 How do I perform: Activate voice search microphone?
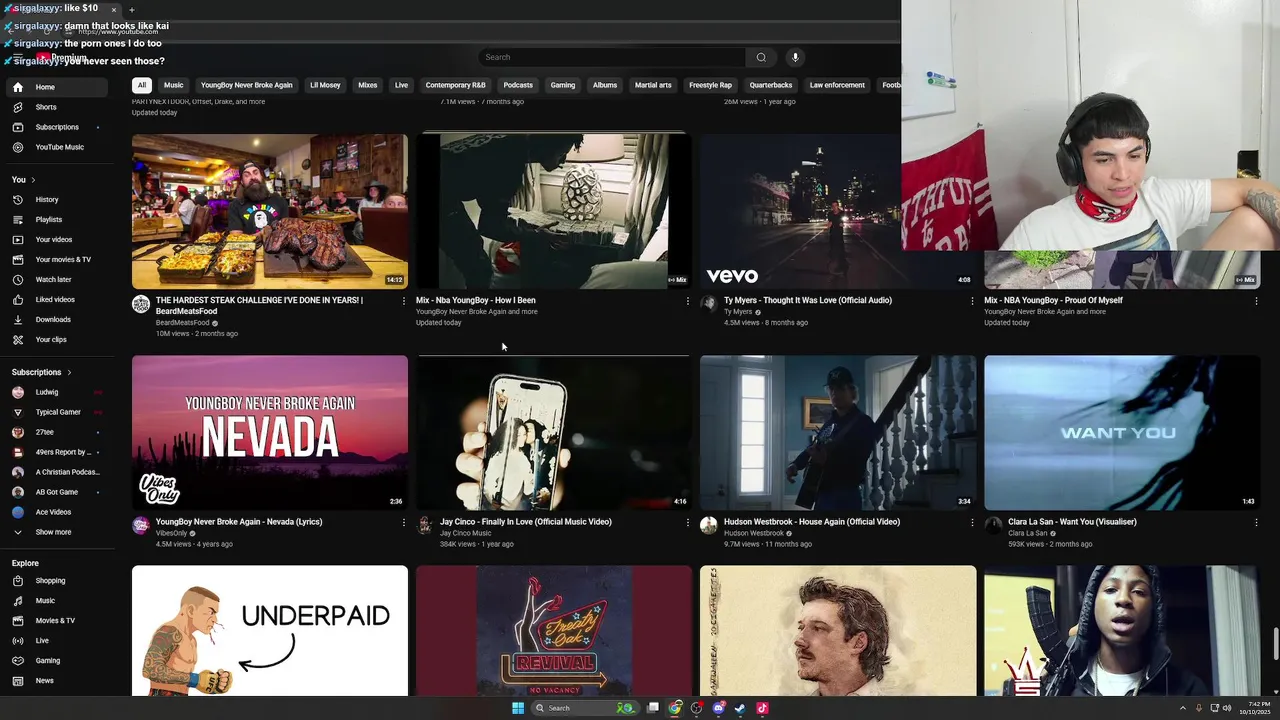click(x=795, y=57)
